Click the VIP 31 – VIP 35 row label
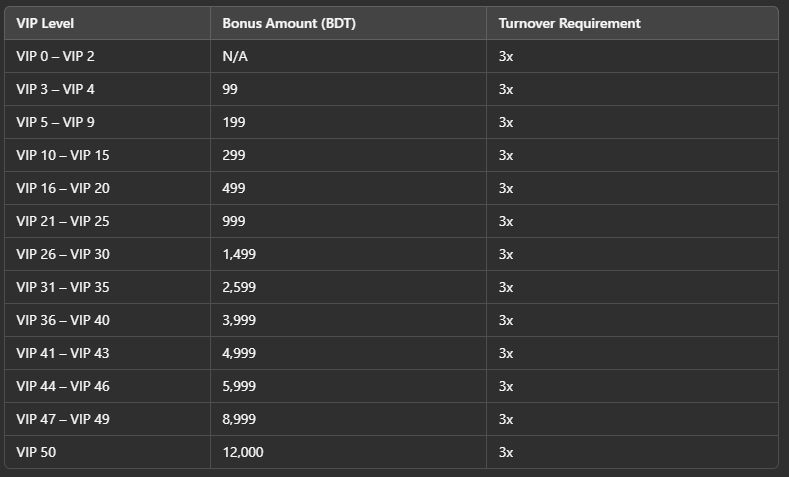This screenshot has height=477, width=789. pyautogui.click(x=63, y=287)
